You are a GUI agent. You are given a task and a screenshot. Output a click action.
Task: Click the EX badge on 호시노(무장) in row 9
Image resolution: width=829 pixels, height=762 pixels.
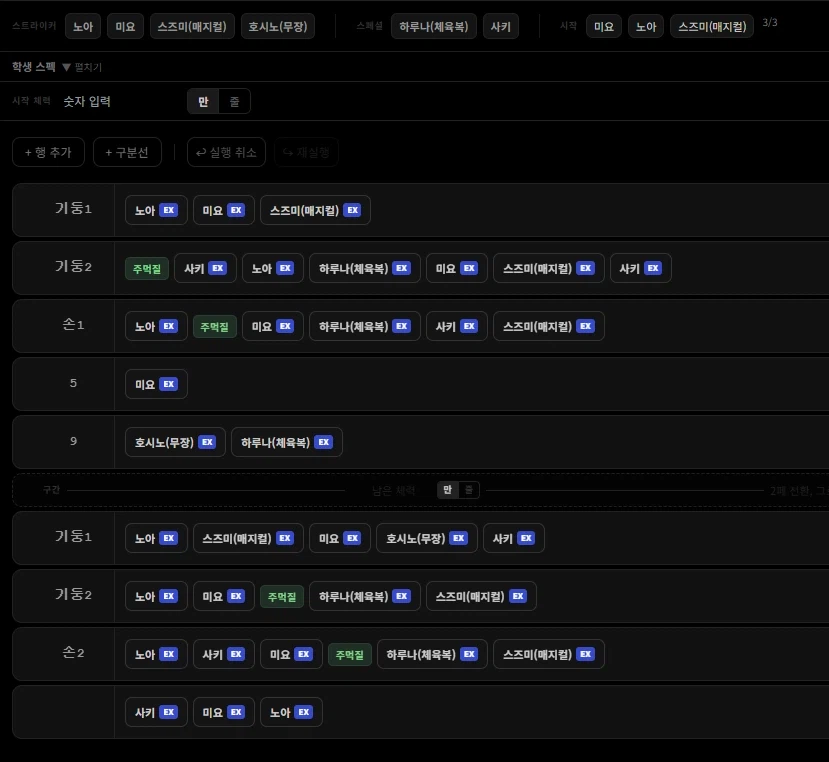pos(206,442)
